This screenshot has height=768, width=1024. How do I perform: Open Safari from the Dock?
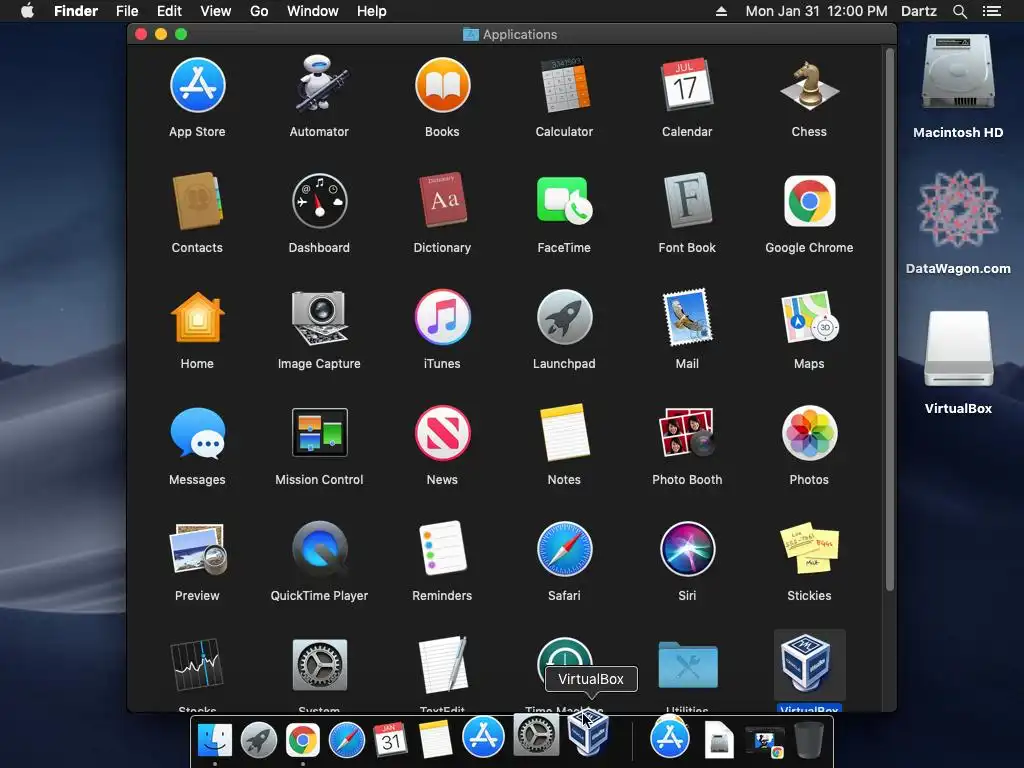347,740
